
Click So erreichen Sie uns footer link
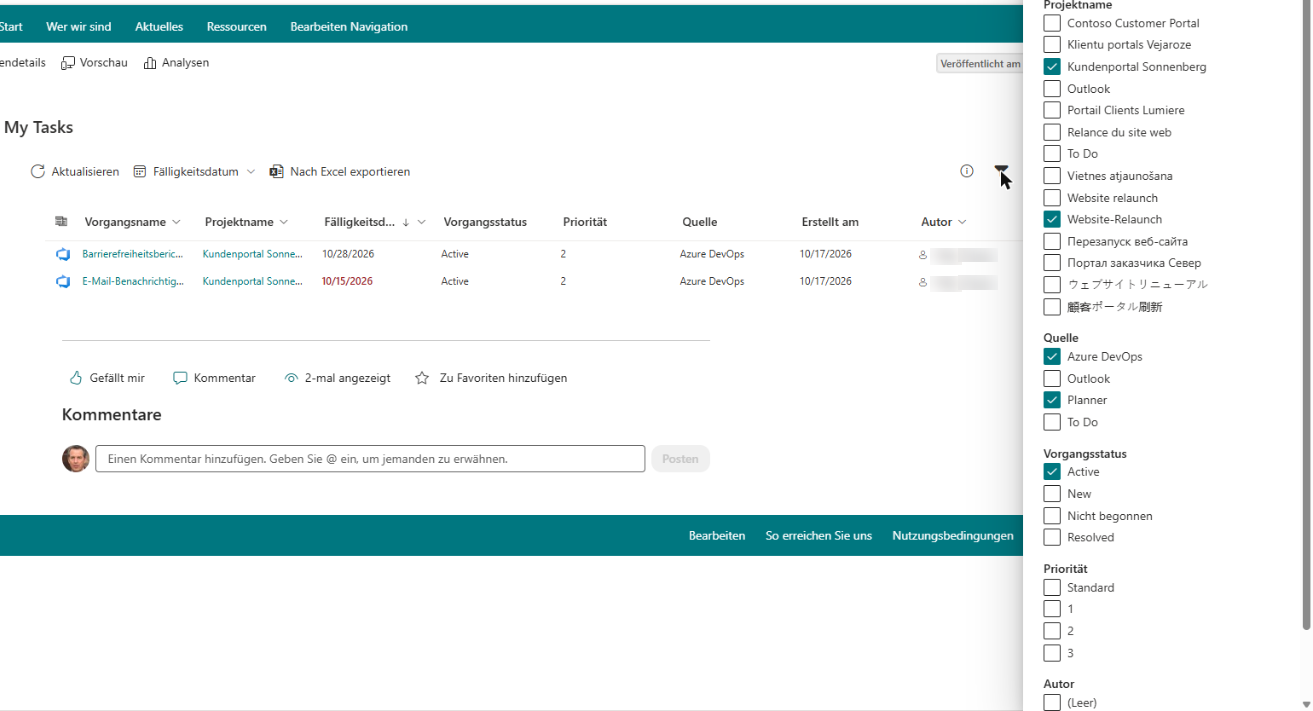tap(819, 536)
